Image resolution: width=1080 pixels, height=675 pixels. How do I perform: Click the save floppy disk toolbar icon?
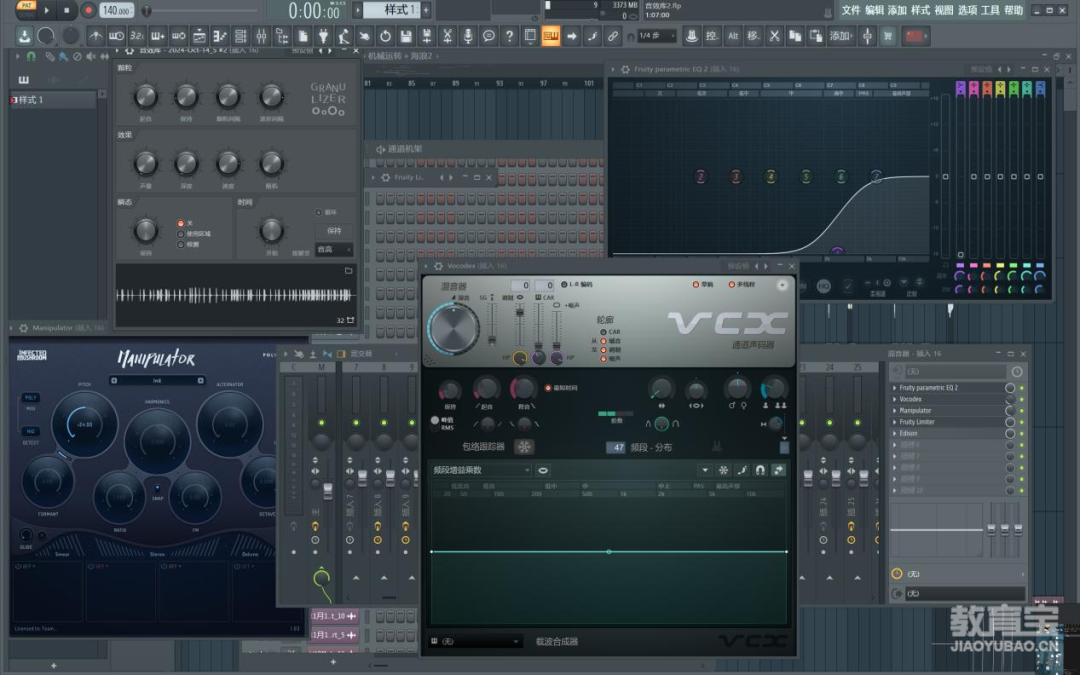click(406, 36)
